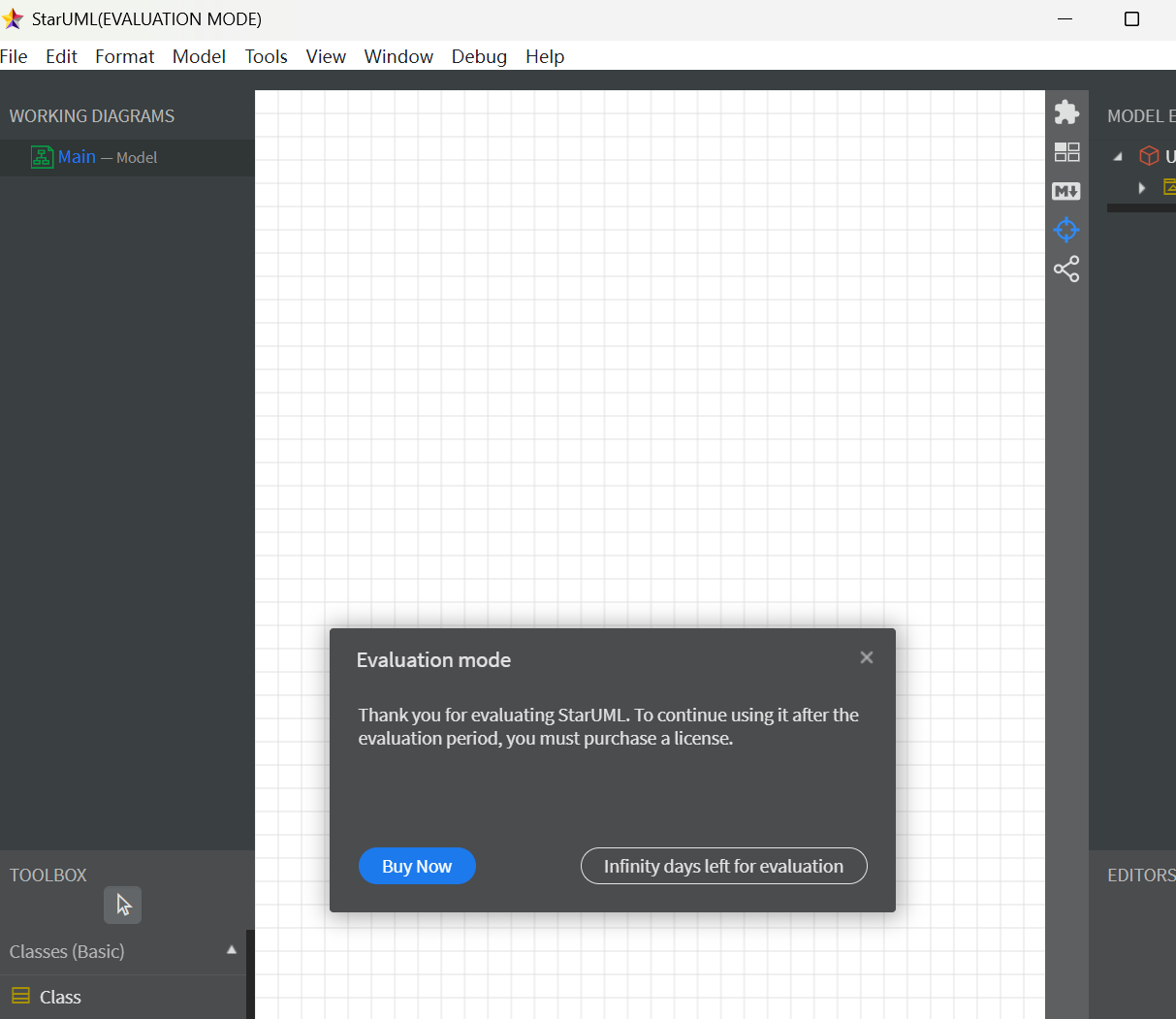
Task: Collapse the Classes (Basic) toolbox section
Action: point(231,950)
